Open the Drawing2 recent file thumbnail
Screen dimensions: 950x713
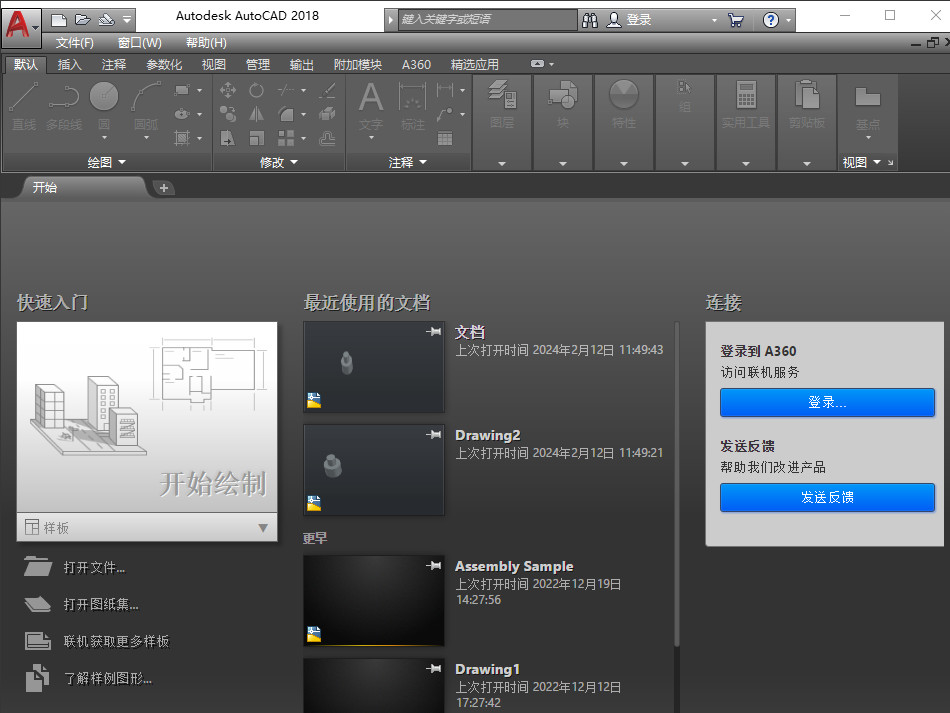pyautogui.click(x=374, y=470)
